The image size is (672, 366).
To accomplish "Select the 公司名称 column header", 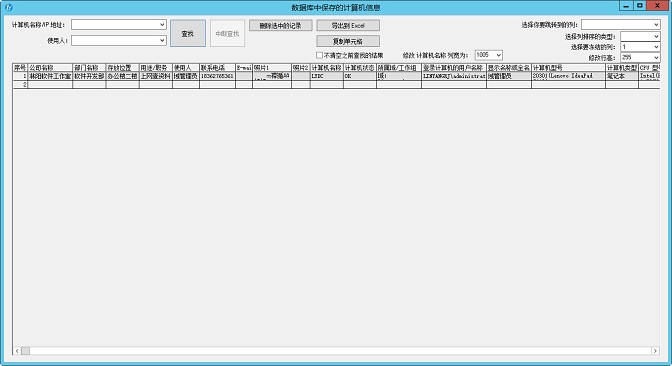I will pos(50,68).
